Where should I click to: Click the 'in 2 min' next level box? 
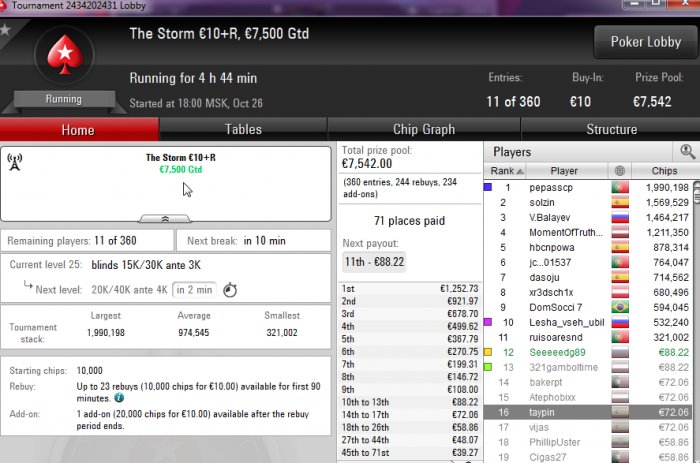point(194,290)
